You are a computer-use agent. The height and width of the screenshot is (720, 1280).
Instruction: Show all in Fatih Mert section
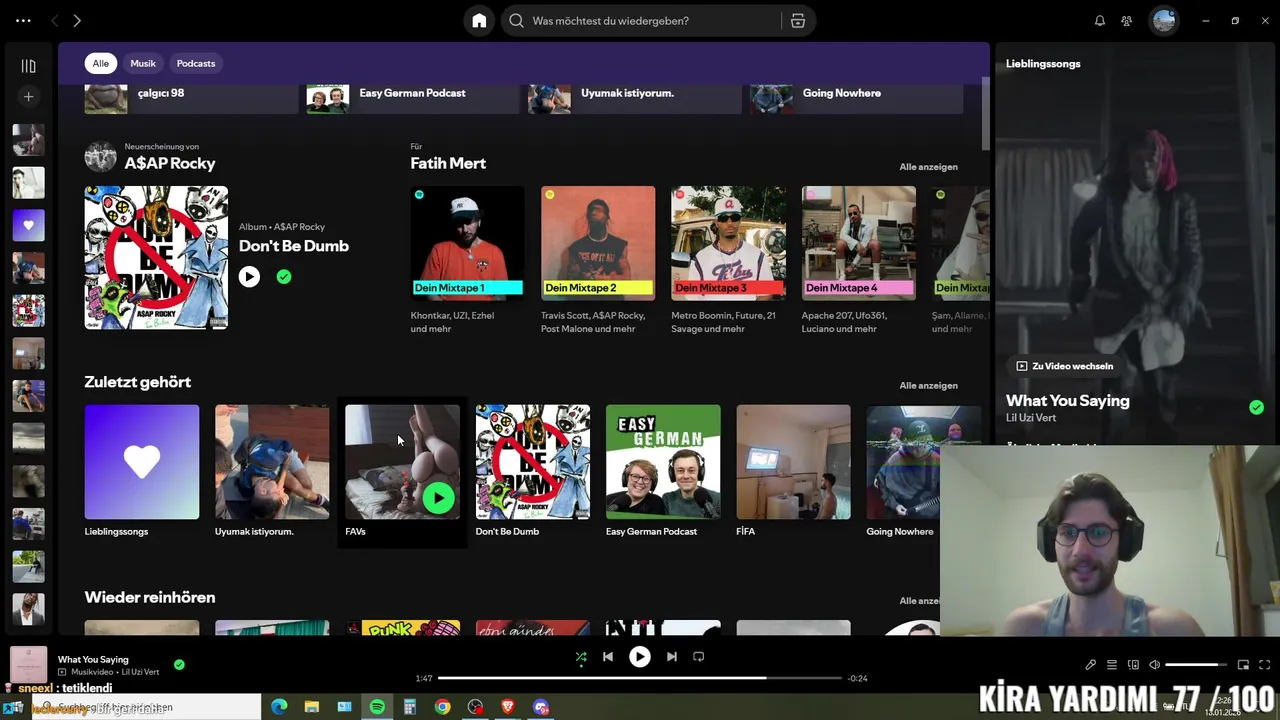point(928,167)
